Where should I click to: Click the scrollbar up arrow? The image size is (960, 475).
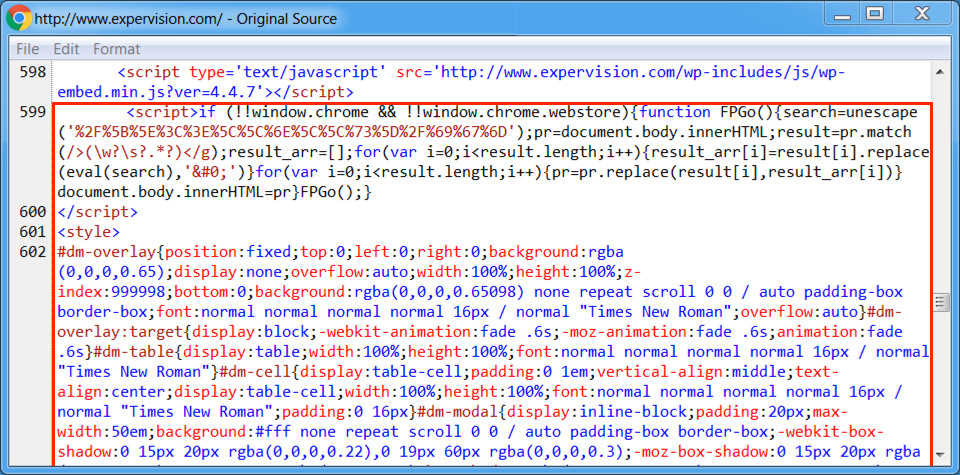tap(940, 72)
